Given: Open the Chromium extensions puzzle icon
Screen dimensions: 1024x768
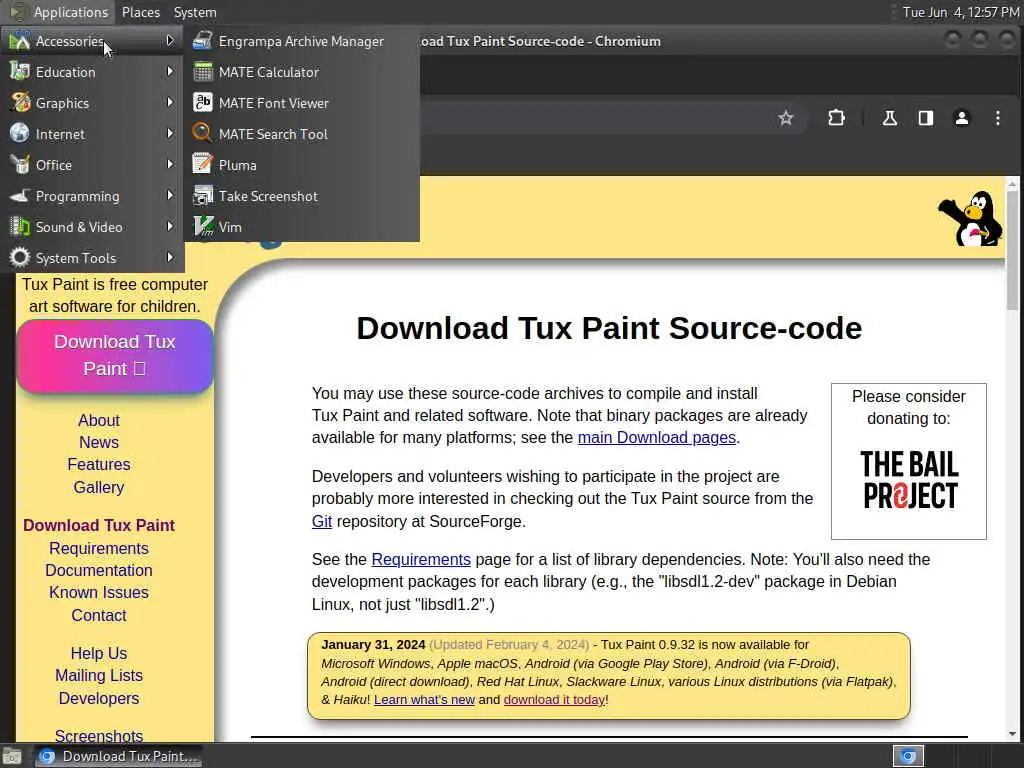Looking at the screenshot, I should coord(836,118).
